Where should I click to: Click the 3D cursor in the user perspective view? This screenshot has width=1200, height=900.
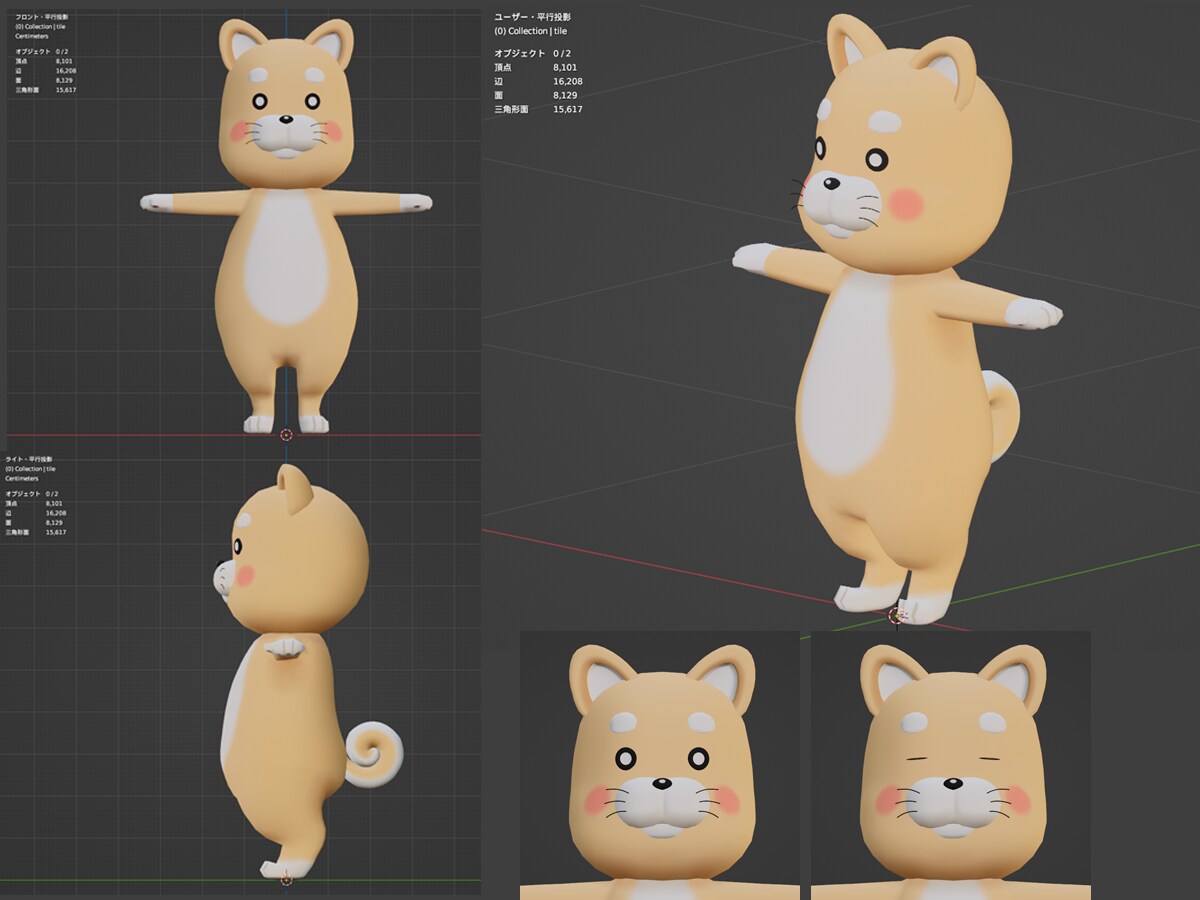[x=897, y=616]
